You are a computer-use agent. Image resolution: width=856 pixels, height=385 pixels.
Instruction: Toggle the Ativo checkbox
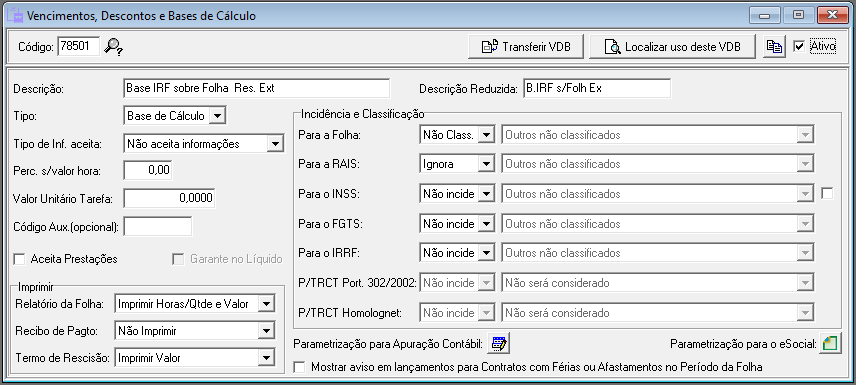coord(799,46)
